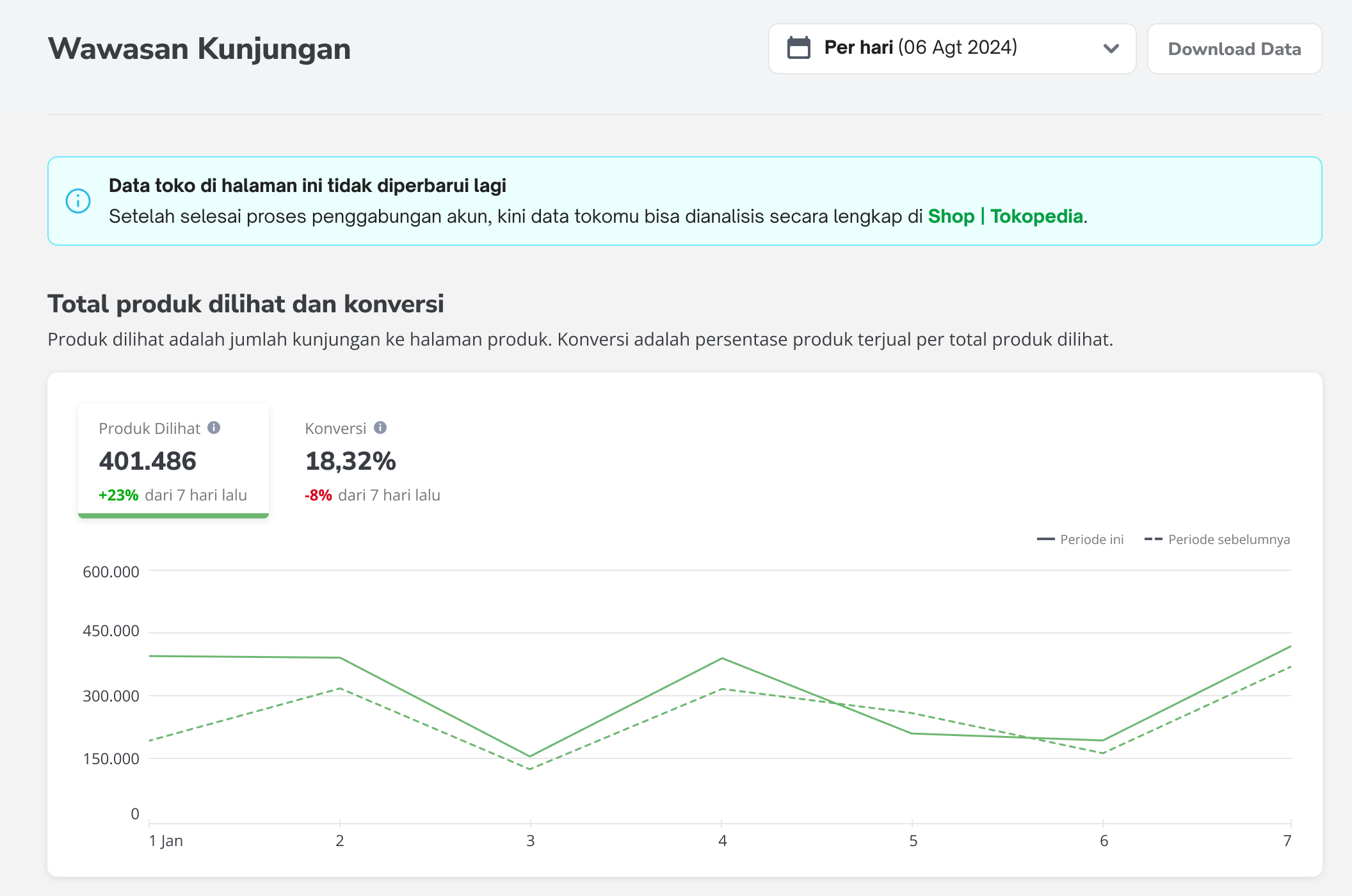Click the 1 Jan label on x-axis
The width and height of the screenshot is (1352, 896).
166,841
